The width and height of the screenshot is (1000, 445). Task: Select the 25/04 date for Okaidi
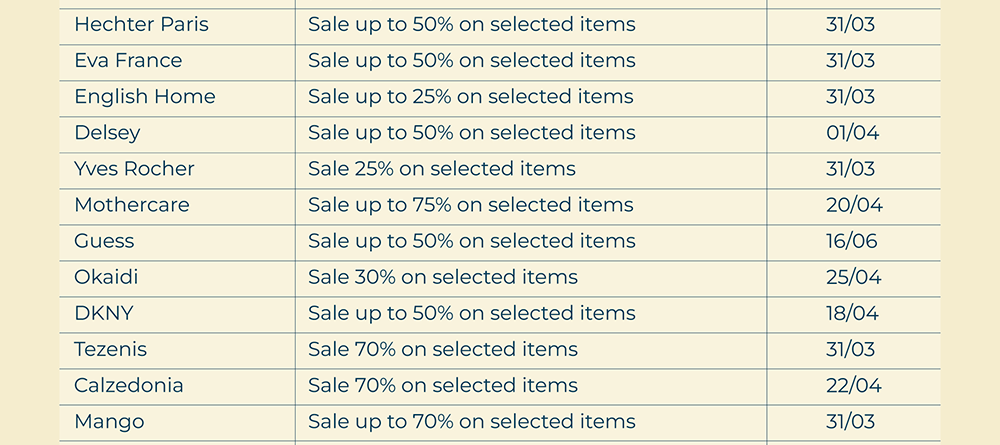853,277
